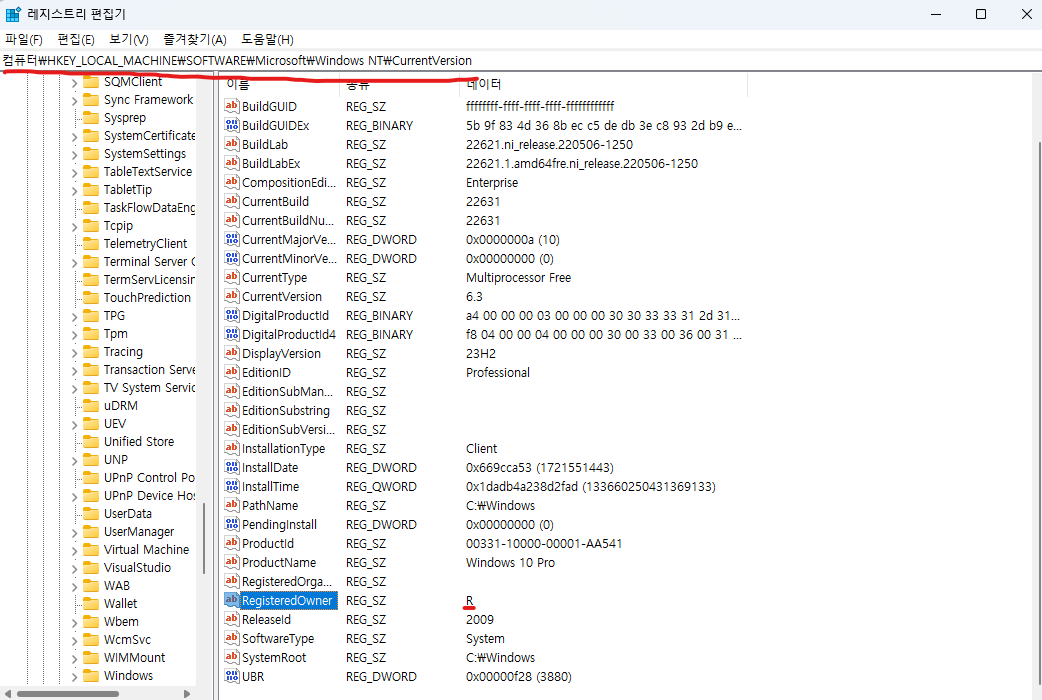Select the UPnP Control Point tree key
The width and height of the screenshot is (1042, 700).
(149, 477)
